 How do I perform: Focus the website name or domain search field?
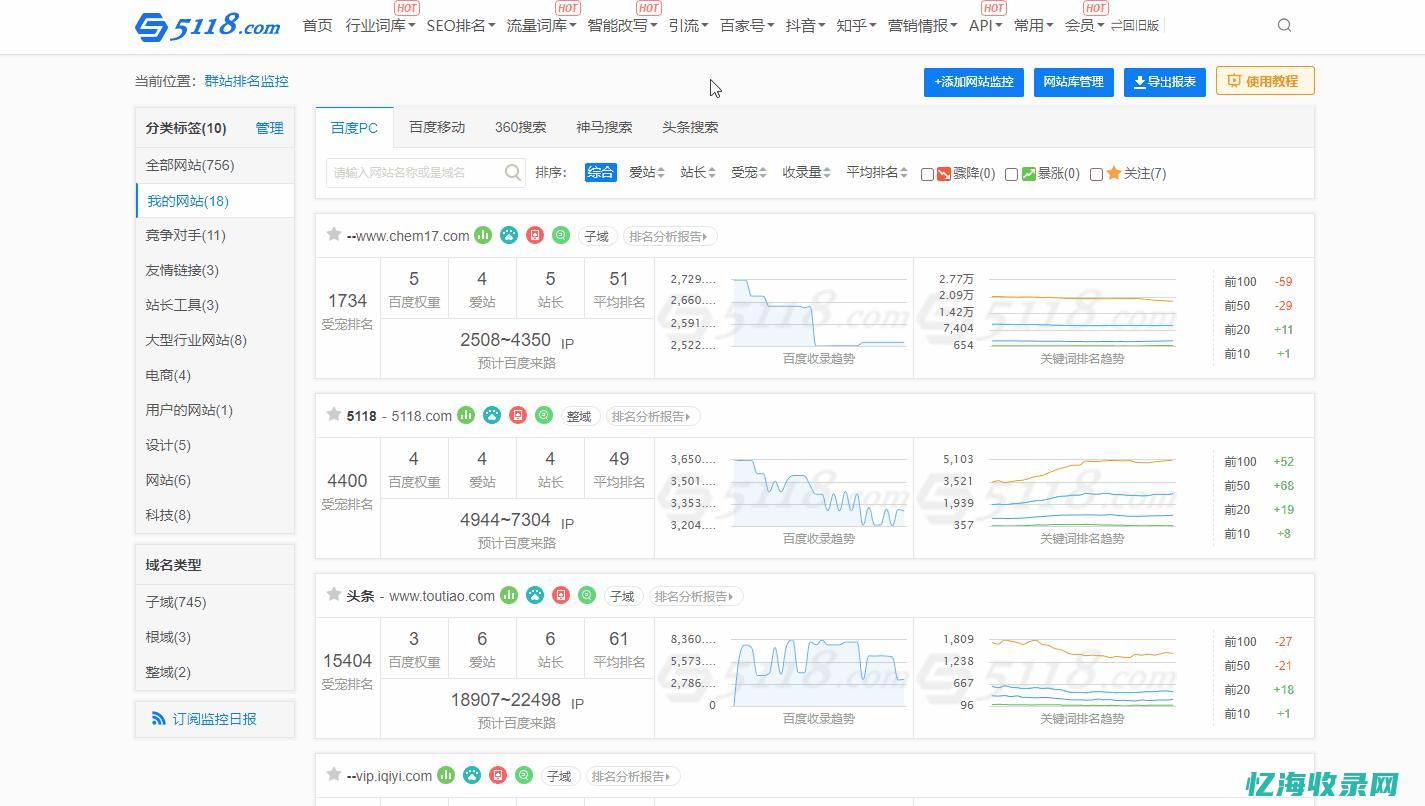426,172
